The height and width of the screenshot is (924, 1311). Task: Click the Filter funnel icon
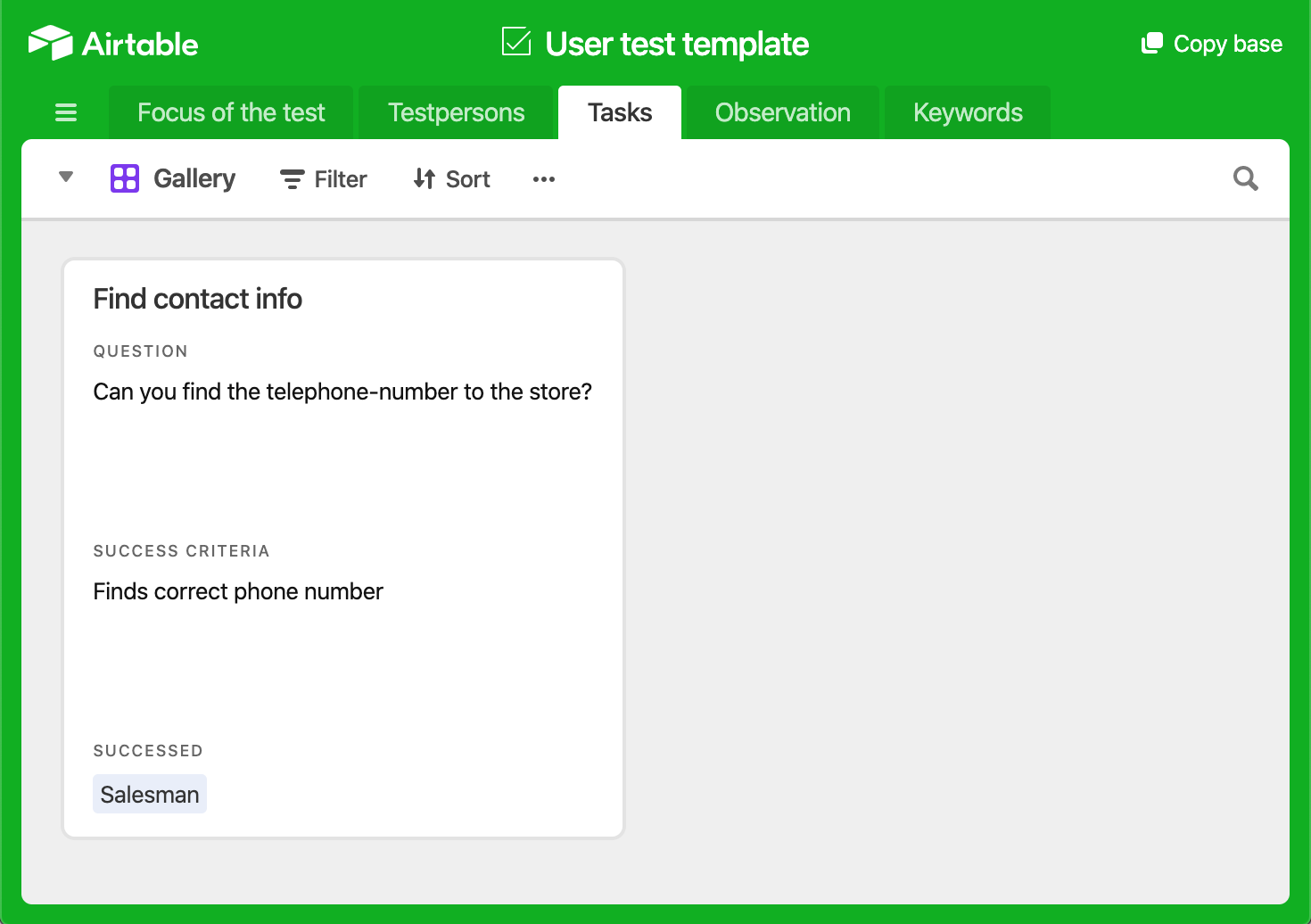click(x=292, y=178)
